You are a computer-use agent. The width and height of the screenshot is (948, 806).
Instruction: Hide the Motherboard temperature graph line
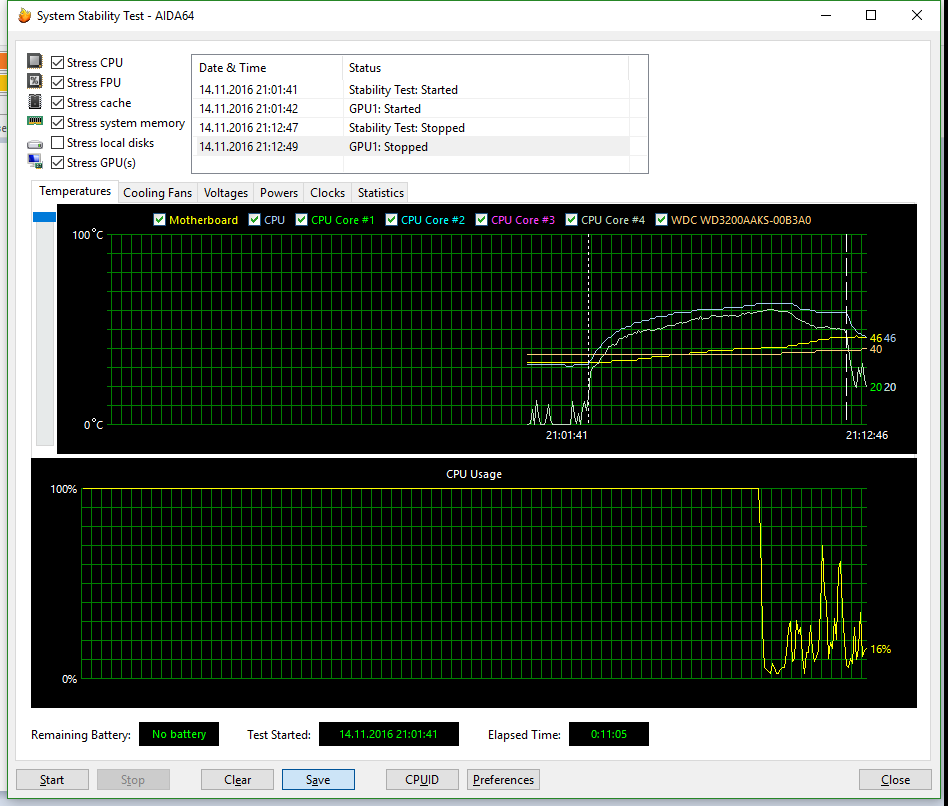click(x=160, y=219)
